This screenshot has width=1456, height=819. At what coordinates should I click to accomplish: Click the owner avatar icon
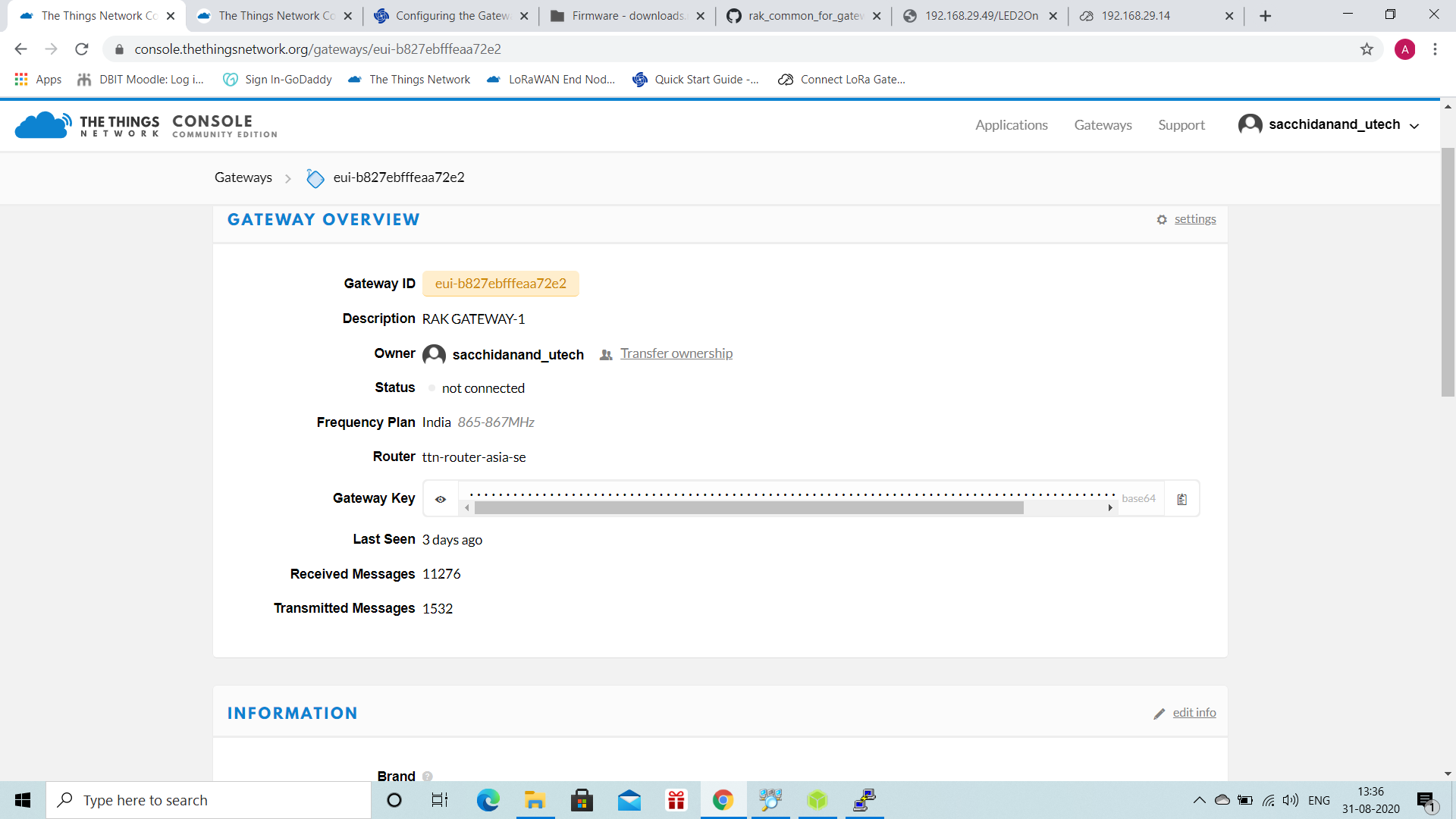(x=434, y=355)
